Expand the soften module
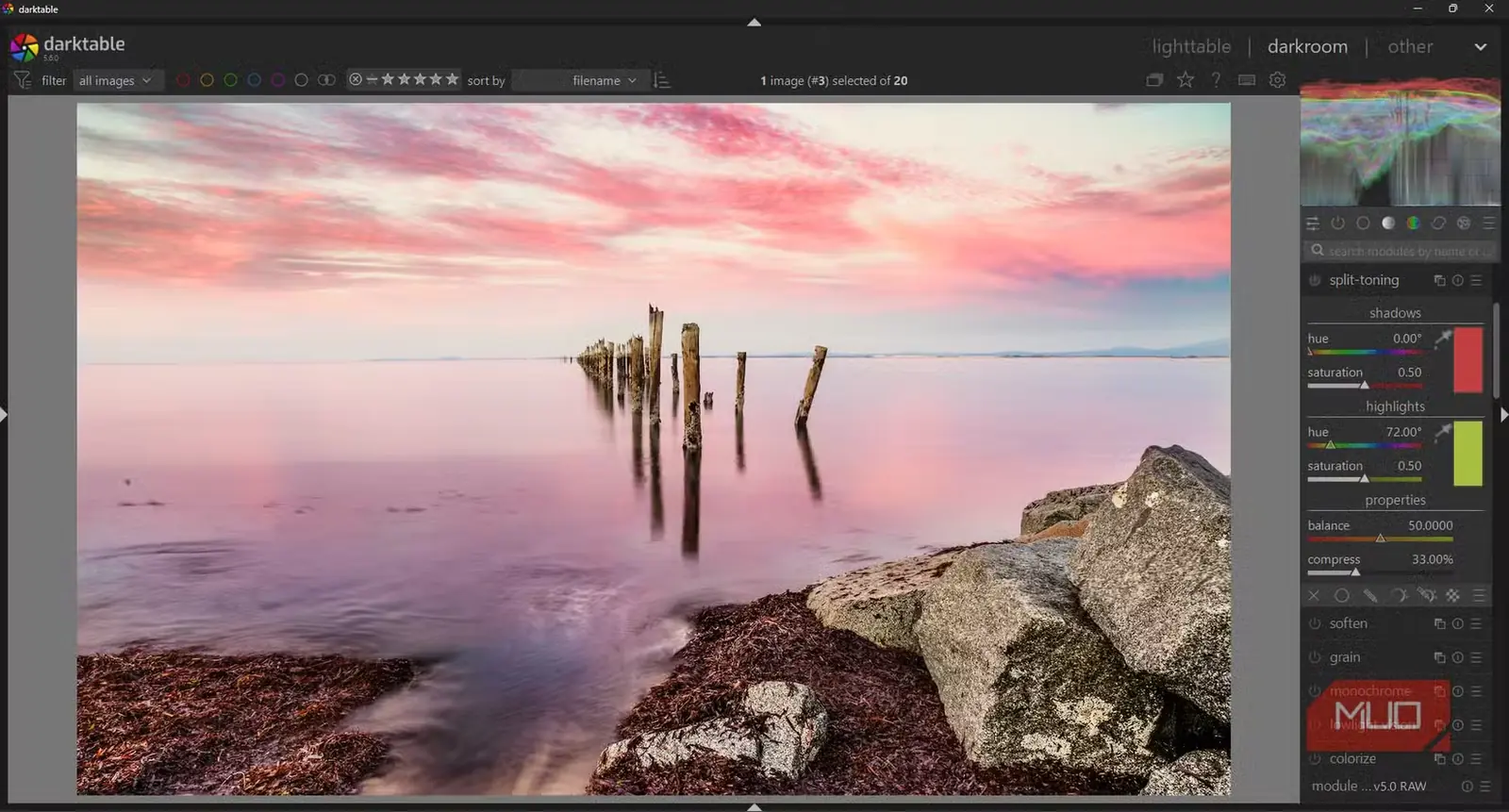This screenshot has height=812, width=1509. coord(1348,623)
